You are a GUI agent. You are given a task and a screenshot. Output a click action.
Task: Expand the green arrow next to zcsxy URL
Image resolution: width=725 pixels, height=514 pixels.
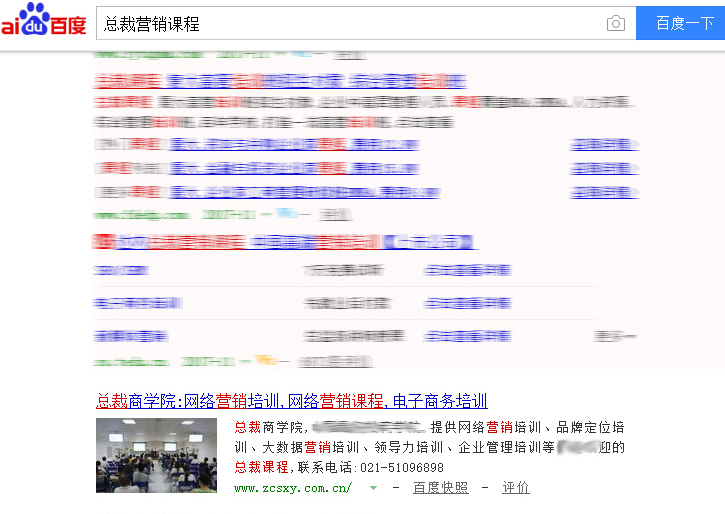click(373, 488)
